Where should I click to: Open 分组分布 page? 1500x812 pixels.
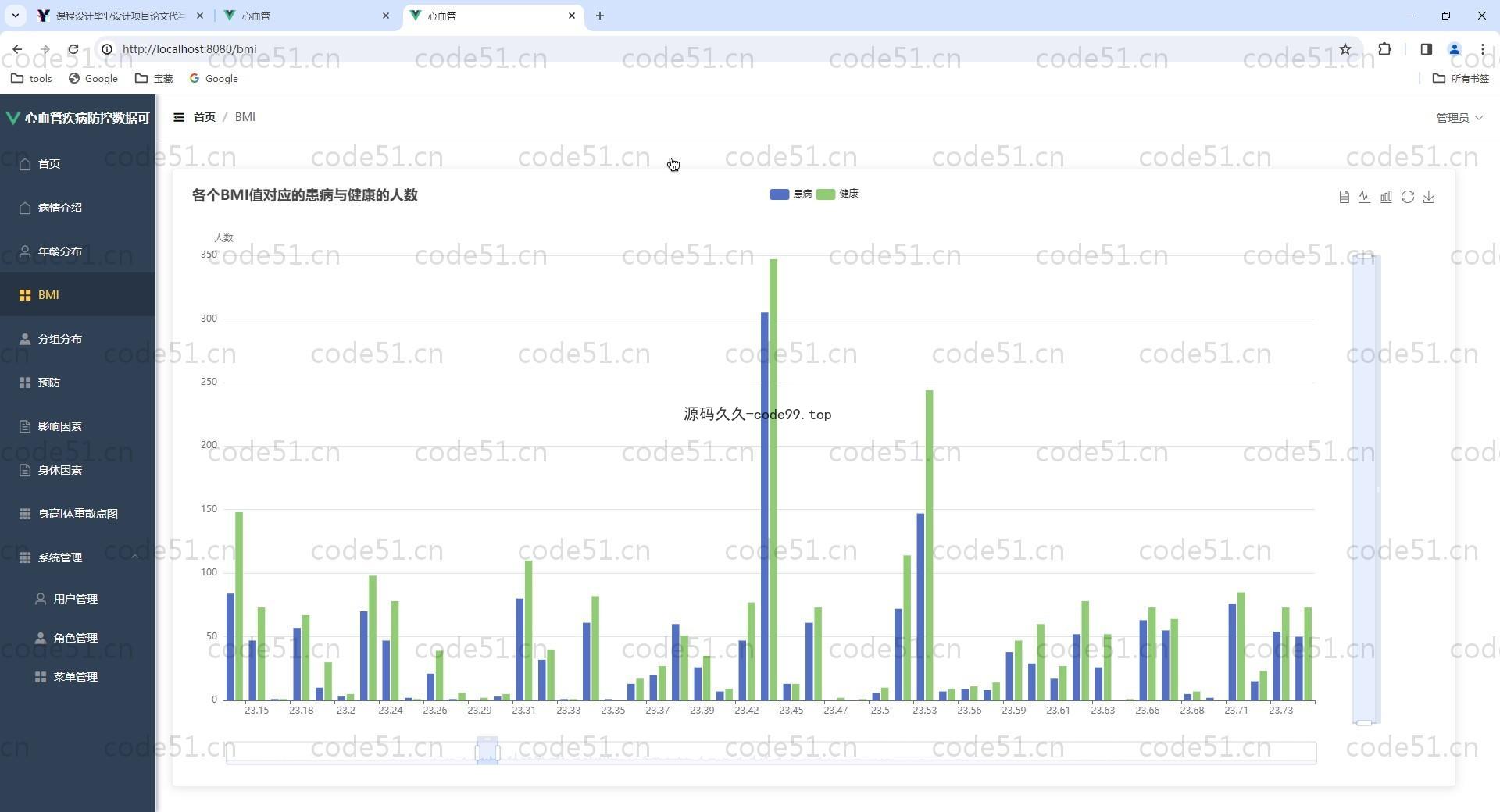click(x=78, y=339)
